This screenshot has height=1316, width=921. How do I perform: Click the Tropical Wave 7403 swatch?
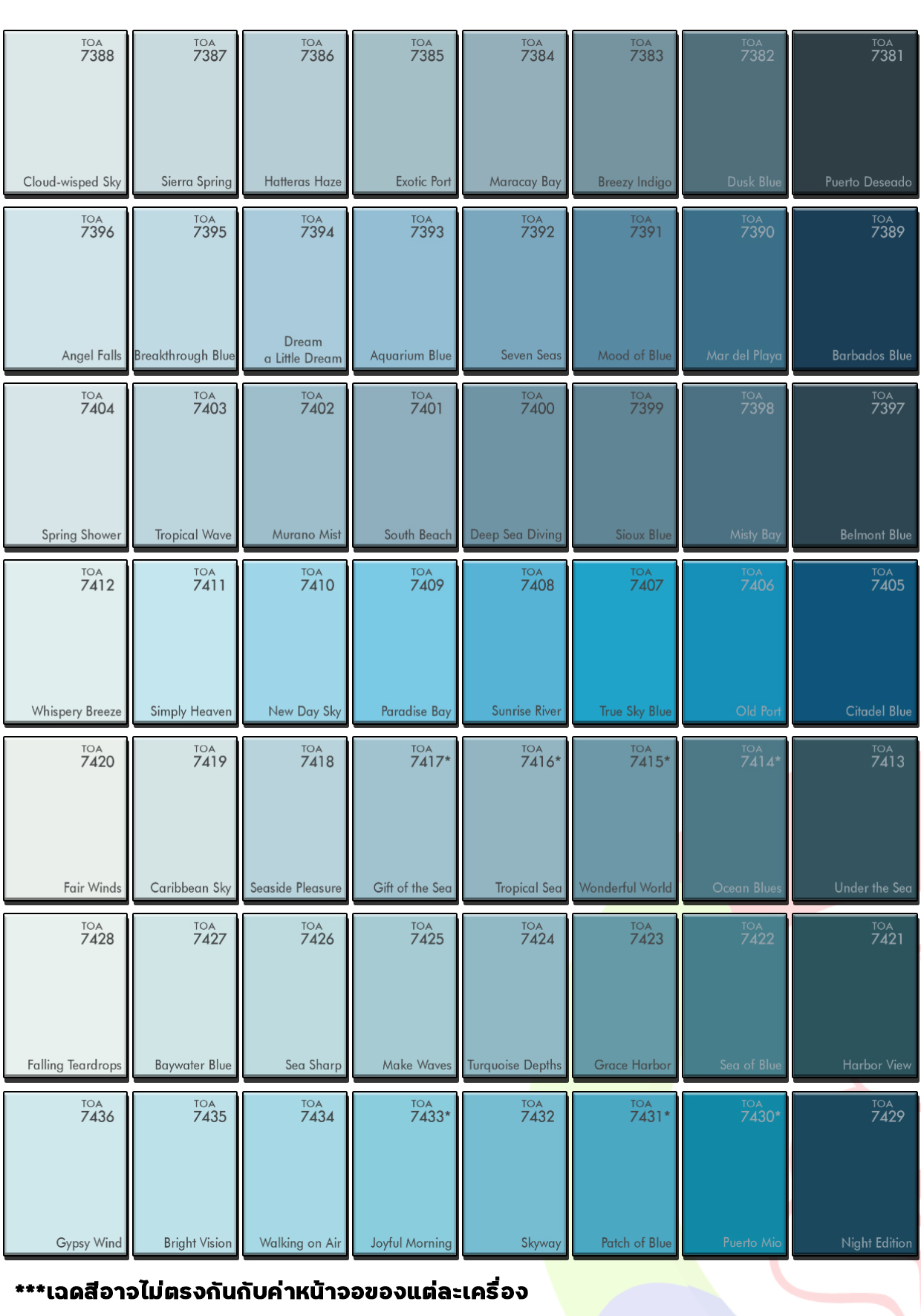185,466
